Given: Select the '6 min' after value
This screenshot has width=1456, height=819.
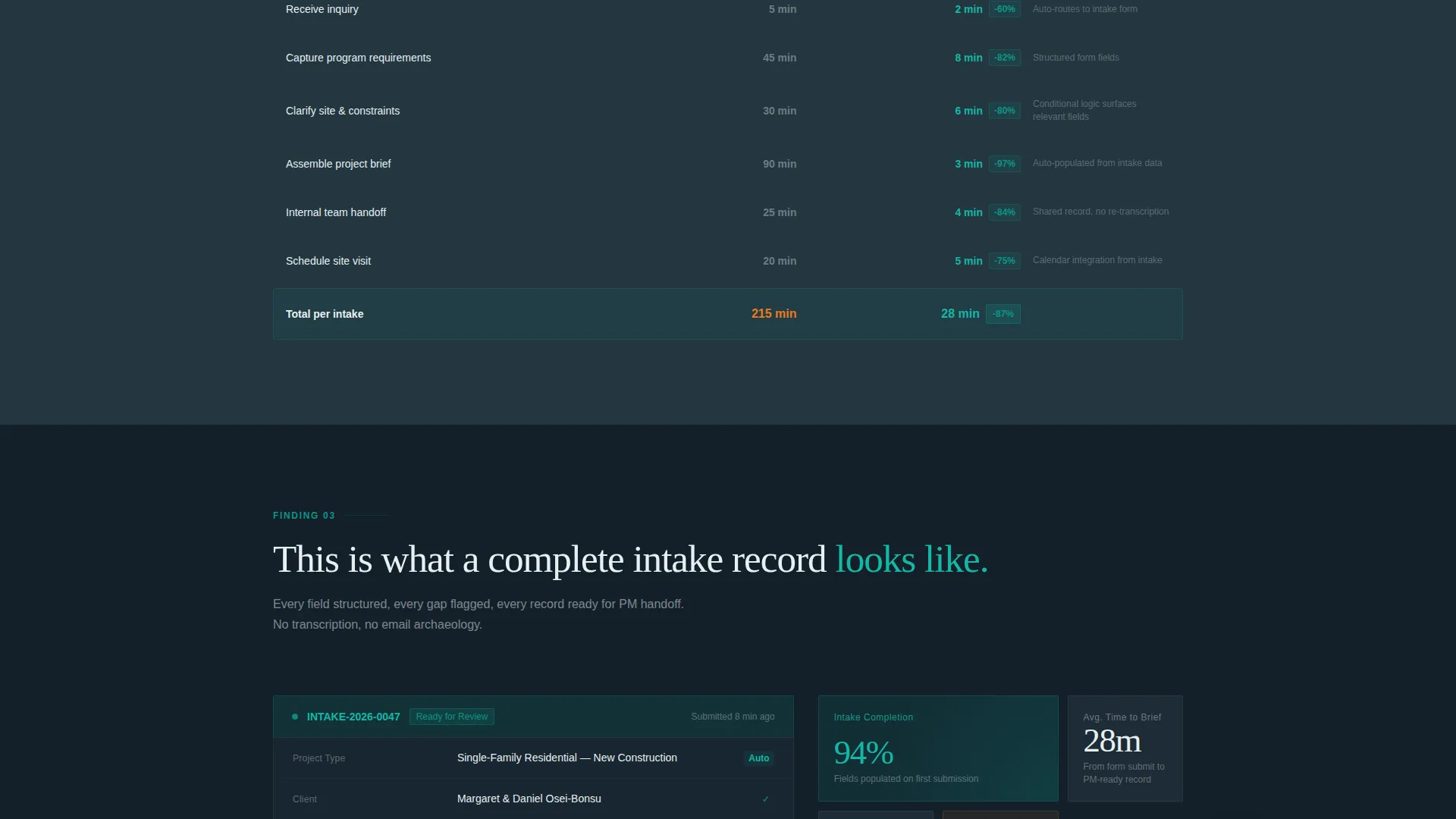Looking at the screenshot, I should click(968, 111).
